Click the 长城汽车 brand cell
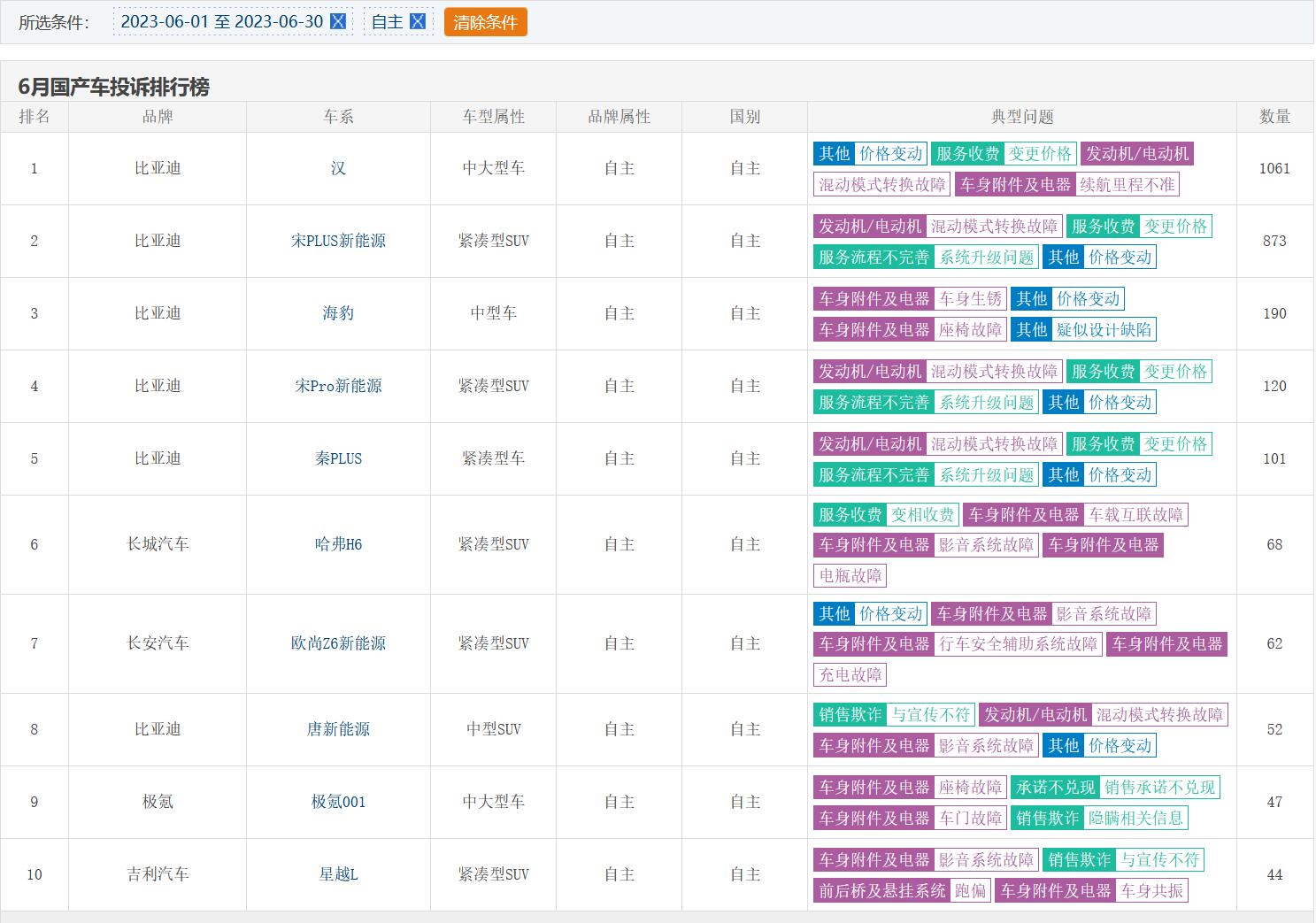 (x=158, y=544)
